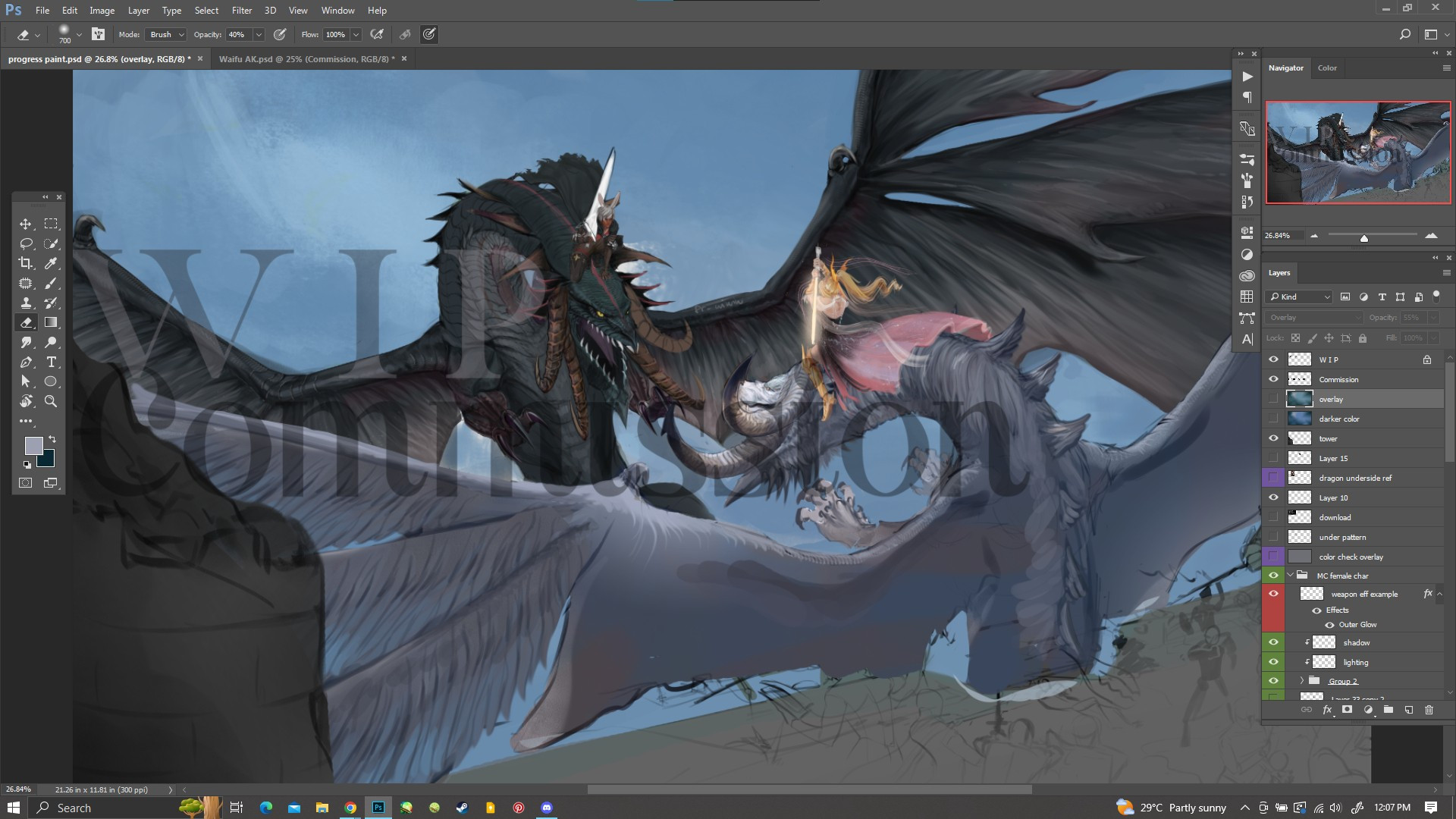This screenshot has height=819, width=1456.
Task: Select the Smudge tool
Action: click(x=26, y=343)
